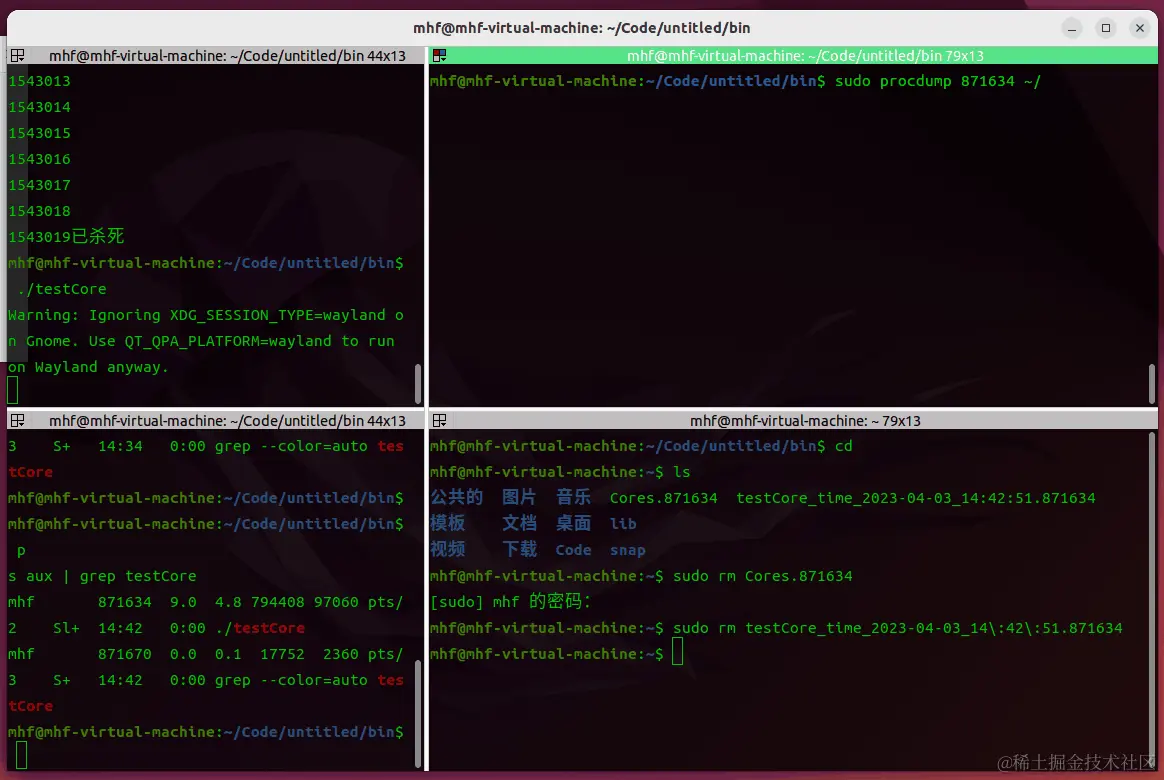Maximize the Terminator window
The height and width of the screenshot is (780, 1164).
pos(1105,28)
